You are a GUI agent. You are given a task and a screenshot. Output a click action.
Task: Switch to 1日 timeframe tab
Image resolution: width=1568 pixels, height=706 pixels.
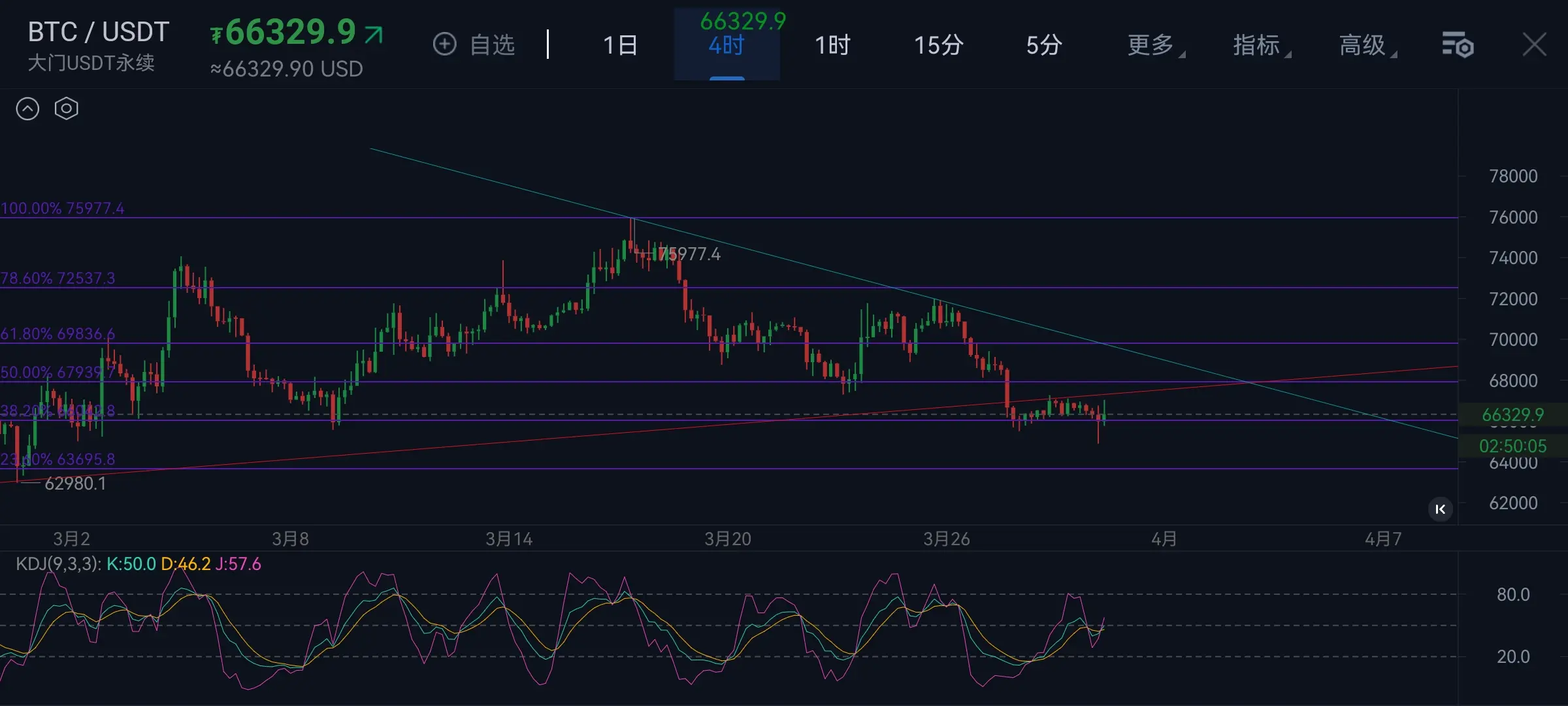click(x=620, y=44)
